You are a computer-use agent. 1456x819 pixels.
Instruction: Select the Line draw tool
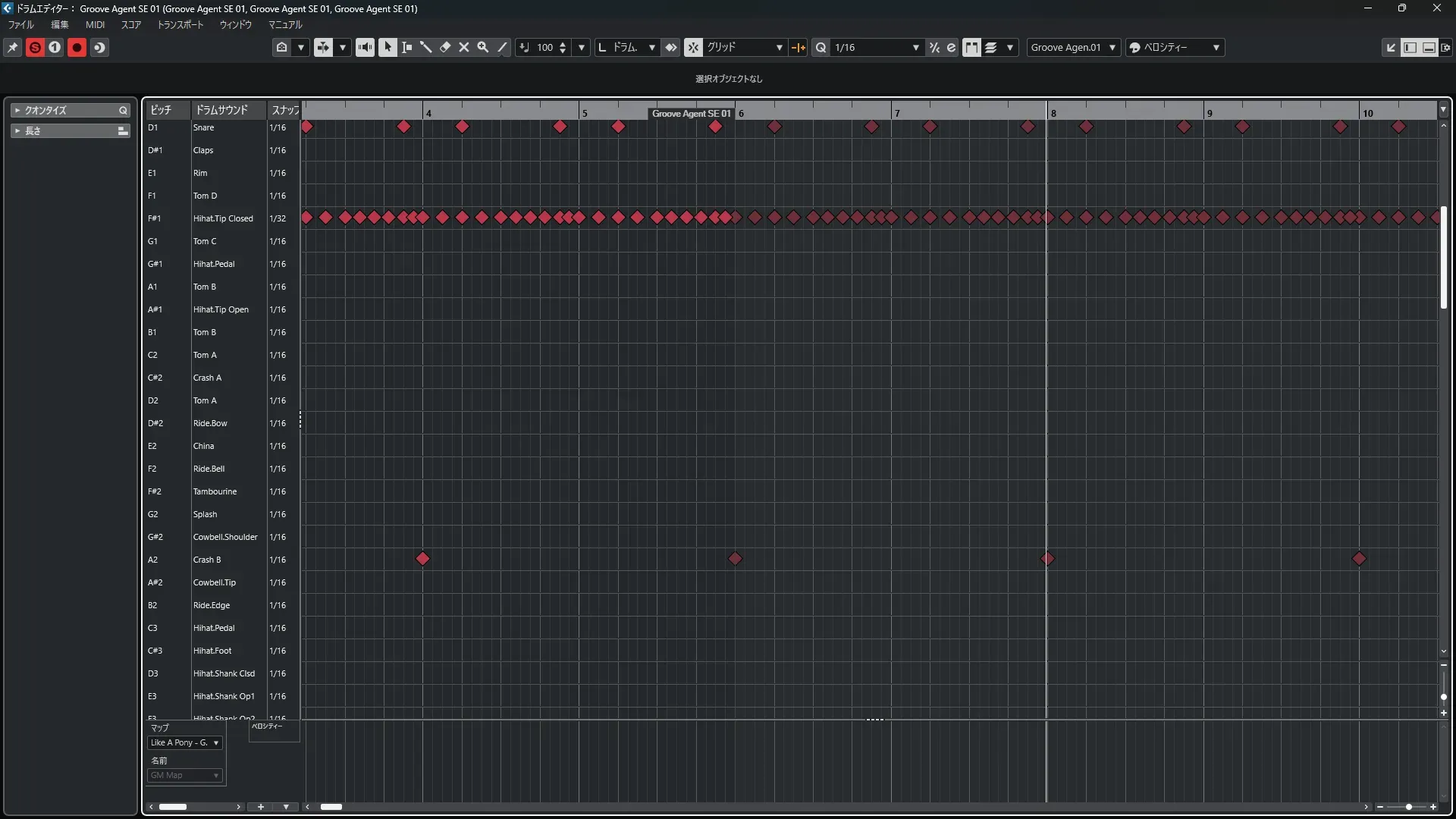(502, 48)
